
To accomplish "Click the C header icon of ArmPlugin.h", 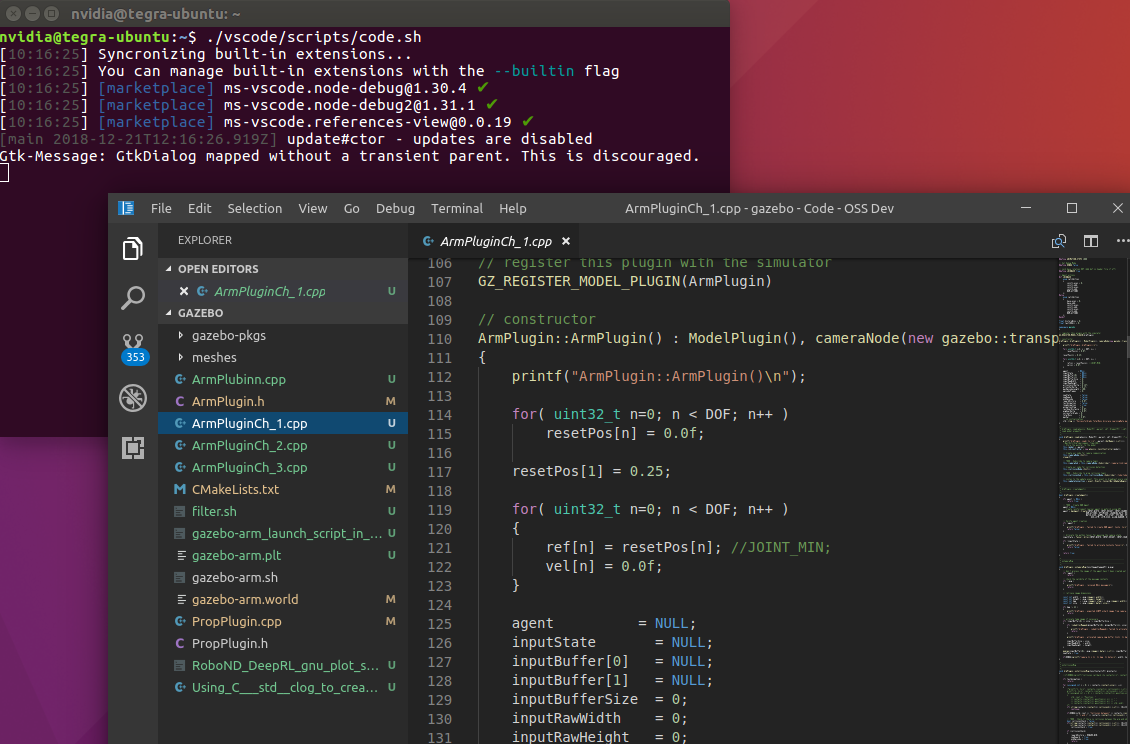I will click(x=180, y=402).
